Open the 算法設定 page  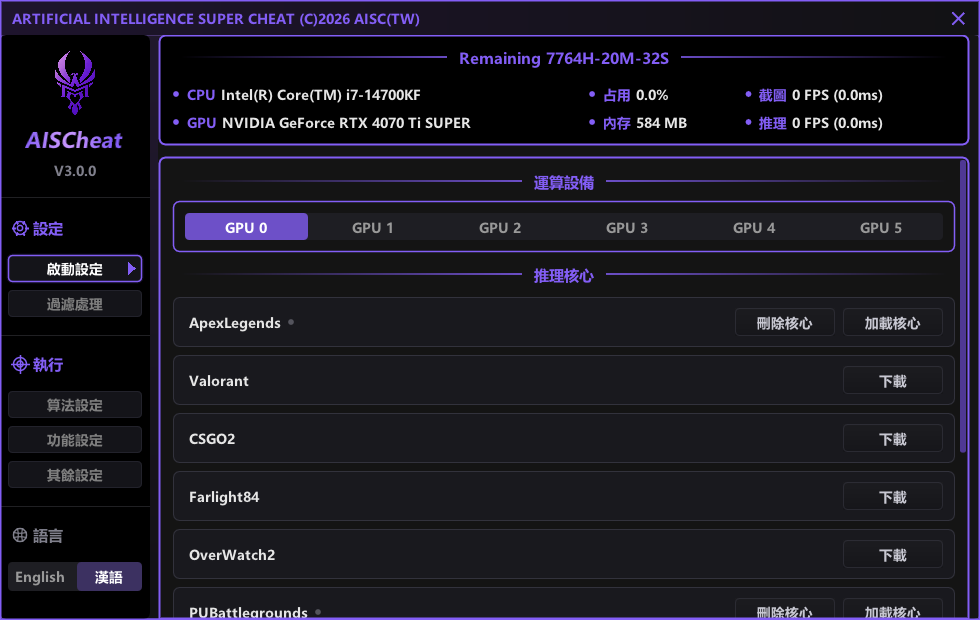75,405
